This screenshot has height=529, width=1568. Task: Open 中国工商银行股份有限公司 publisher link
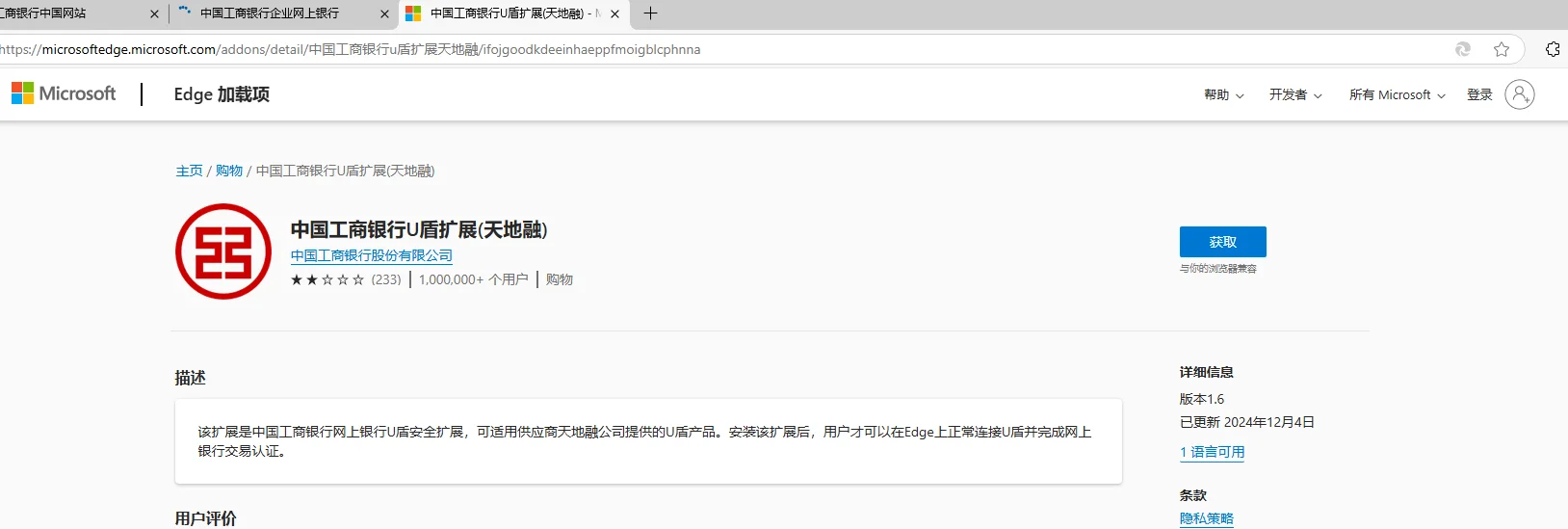[372, 255]
